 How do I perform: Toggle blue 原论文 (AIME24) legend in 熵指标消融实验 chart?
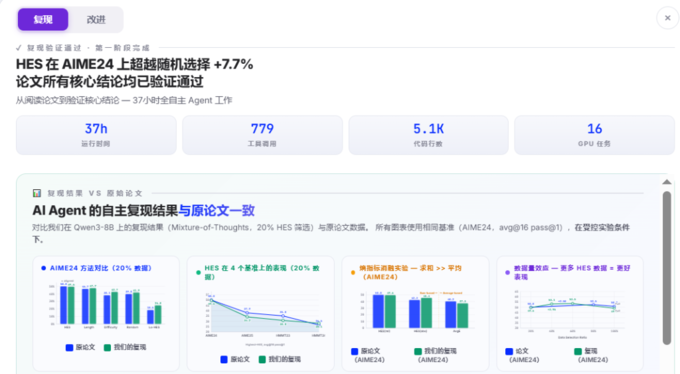point(369,355)
